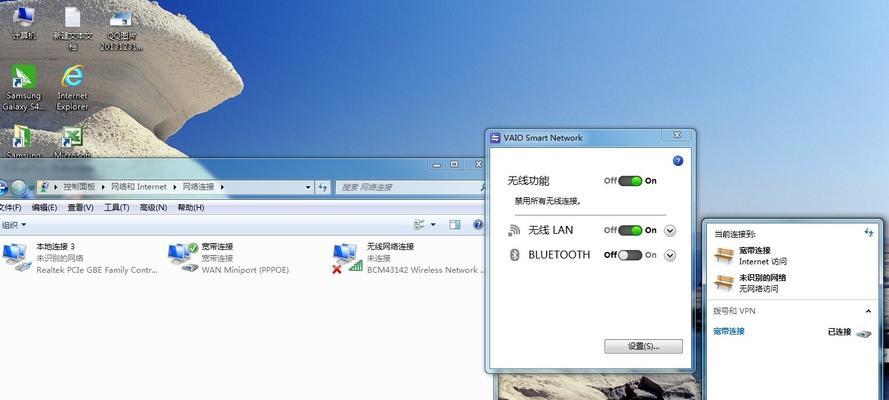
Task: Expand the 无线 LAN options chevron
Action: pyautogui.click(x=670, y=231)
